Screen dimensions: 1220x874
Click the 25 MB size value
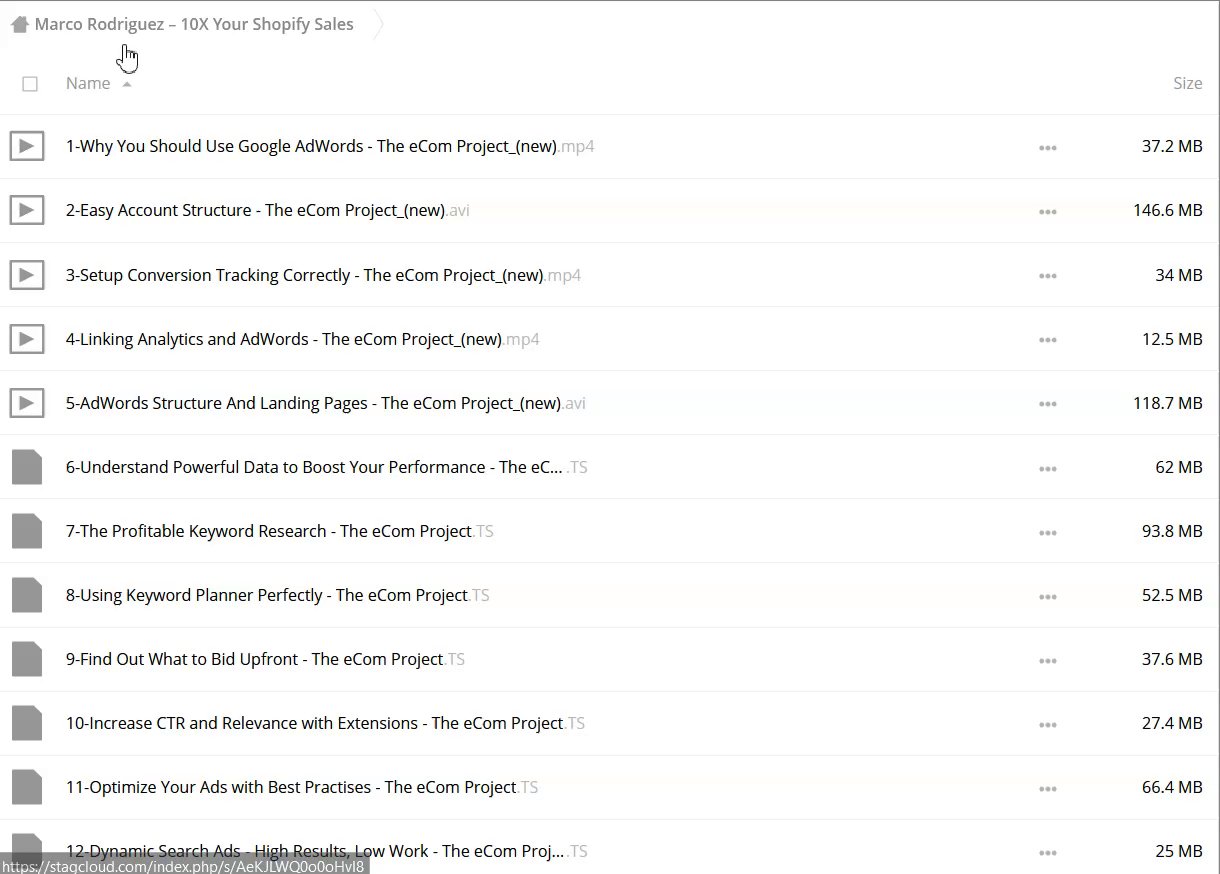click(x=1179, y=851)
